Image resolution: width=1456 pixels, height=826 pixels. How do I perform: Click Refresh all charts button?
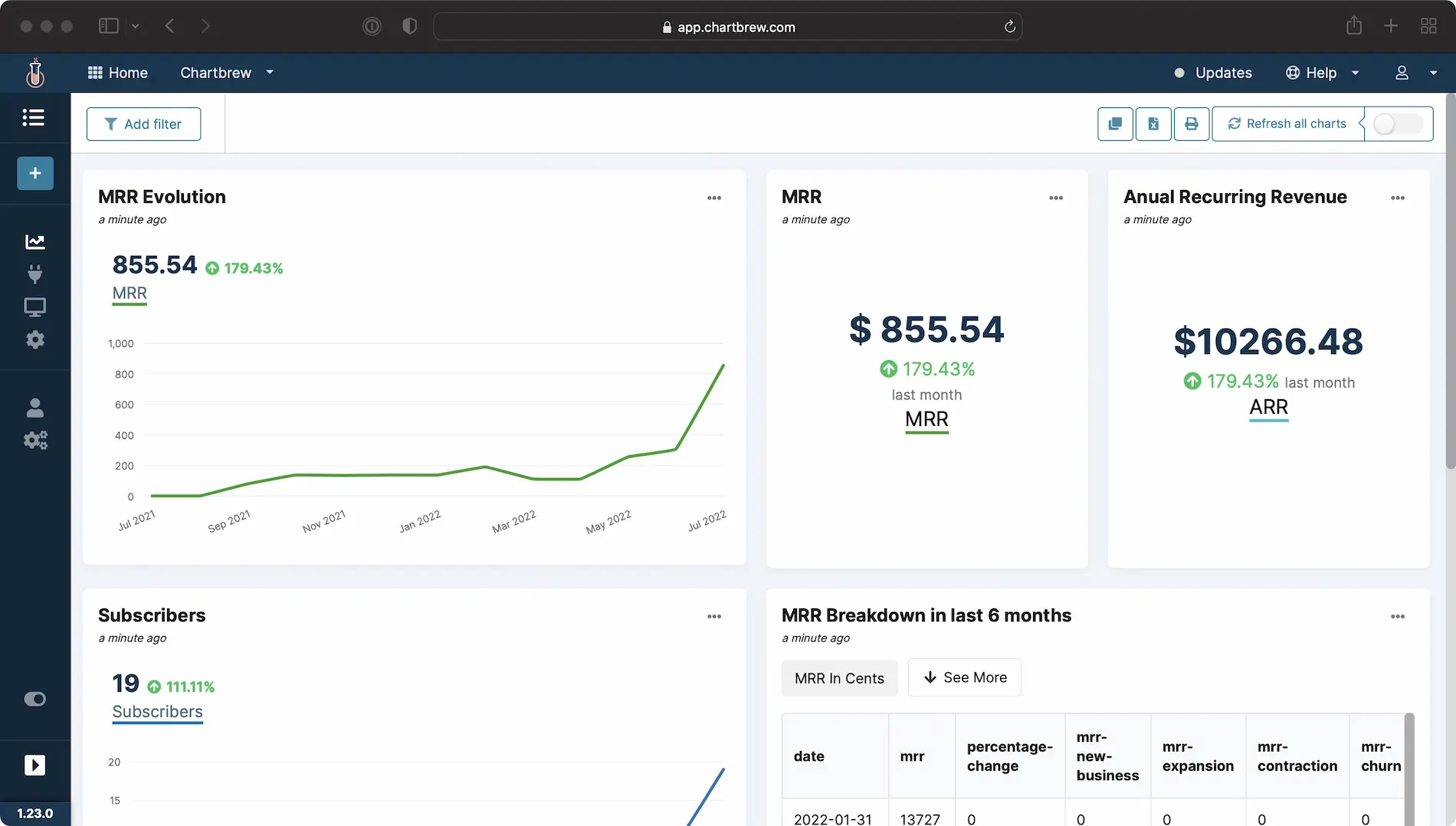(x=1287, y=124)
